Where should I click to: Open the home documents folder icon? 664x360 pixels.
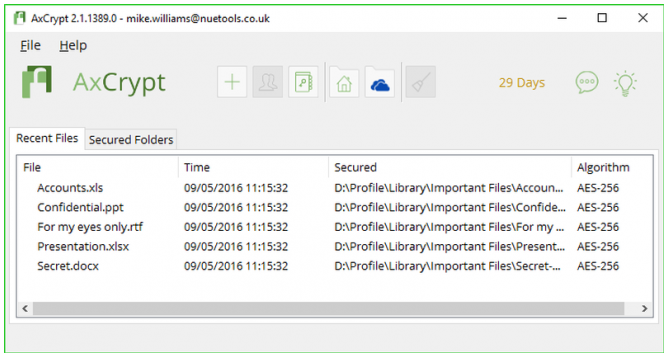pyautogui.click(x=344, y=82)
